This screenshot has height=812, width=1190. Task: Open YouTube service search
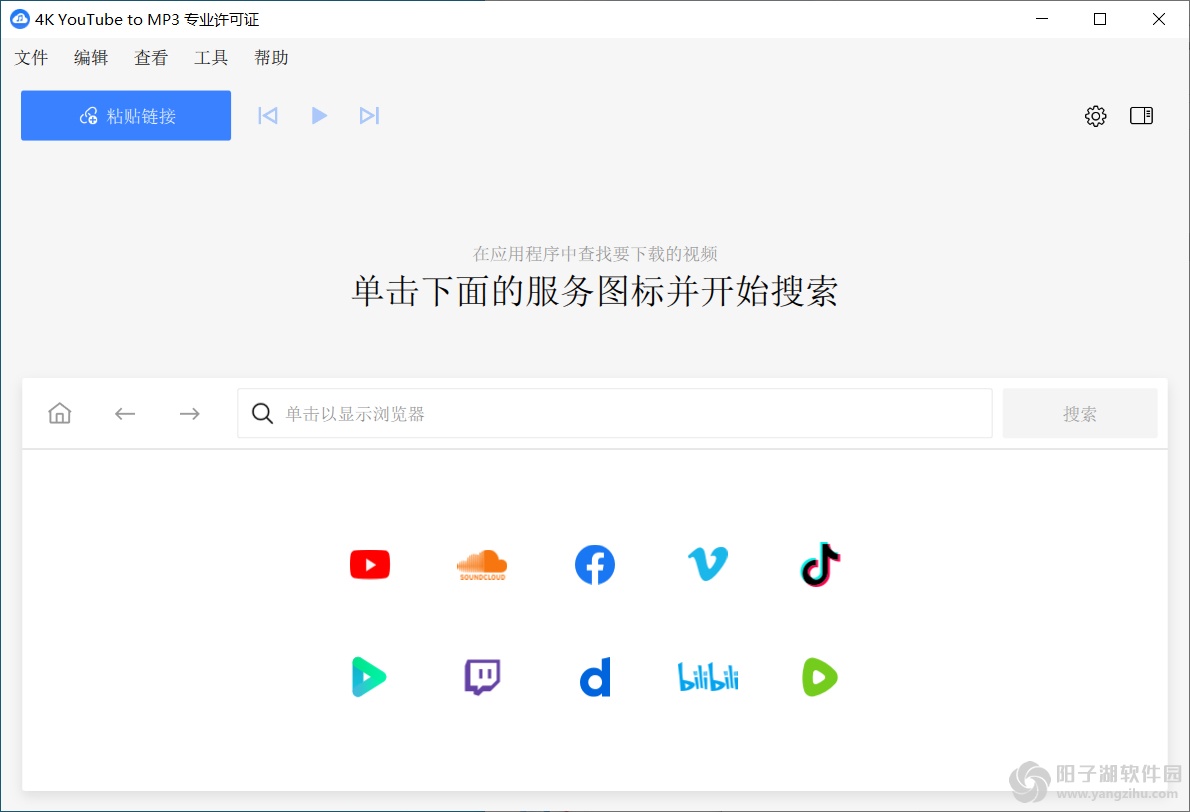(370, 564)
